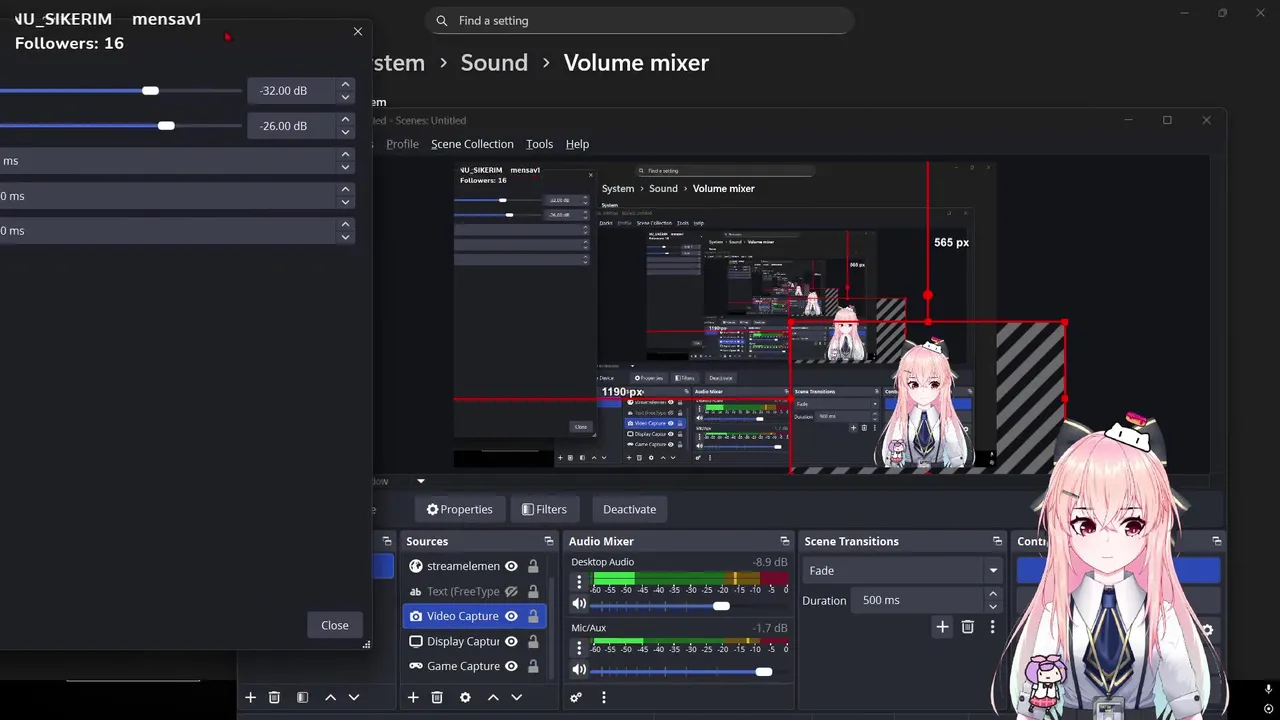Move selected scene down
This screenshot has width=1280, height=720.
click(354, 697)
